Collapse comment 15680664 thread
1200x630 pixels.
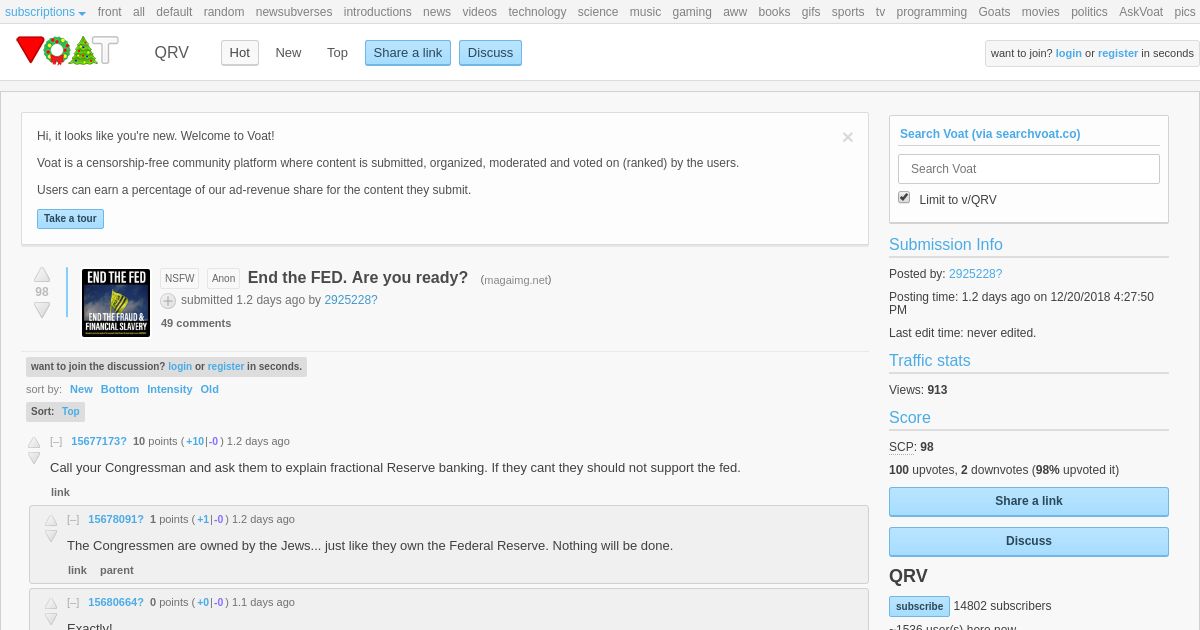click(73, 602)
